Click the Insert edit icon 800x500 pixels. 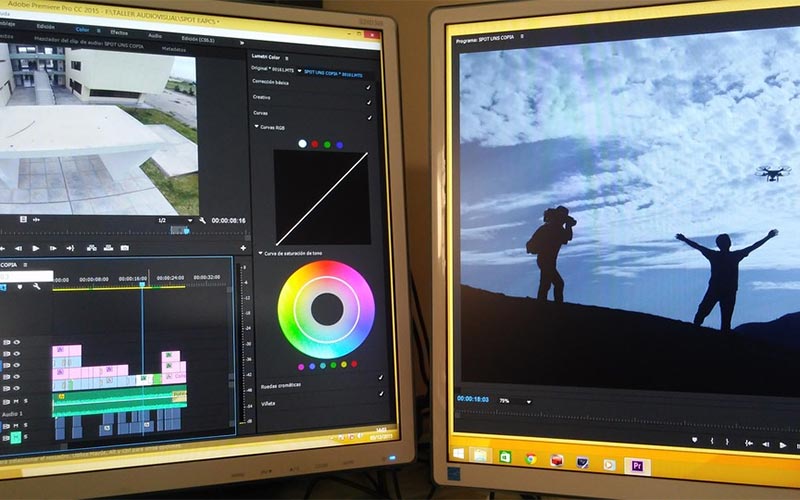coord(92,248)
